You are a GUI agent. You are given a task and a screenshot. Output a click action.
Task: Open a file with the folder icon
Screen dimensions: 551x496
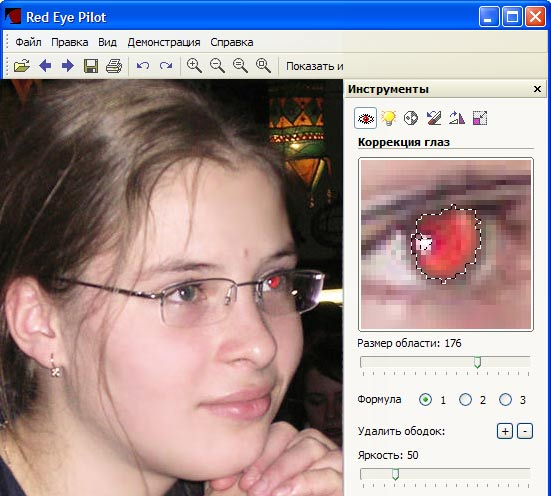[x=22, y=66]
